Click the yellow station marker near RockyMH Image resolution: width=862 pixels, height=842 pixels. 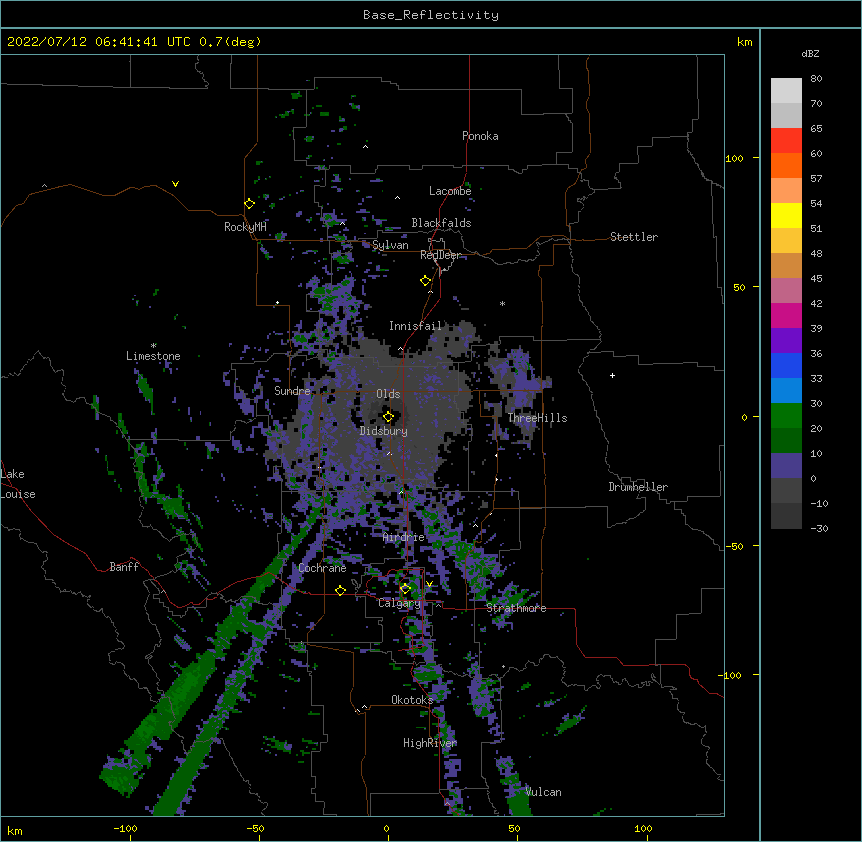[249, 204]
